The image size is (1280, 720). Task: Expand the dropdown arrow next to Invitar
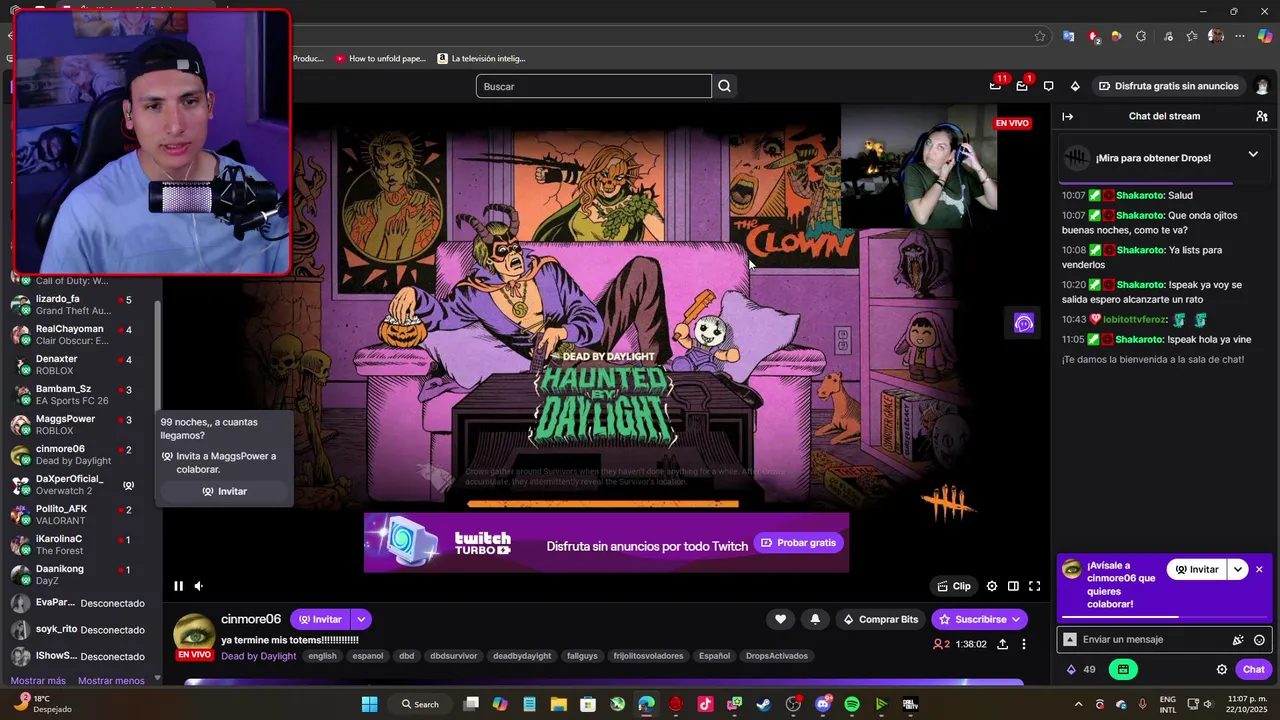tap(361, 619)
